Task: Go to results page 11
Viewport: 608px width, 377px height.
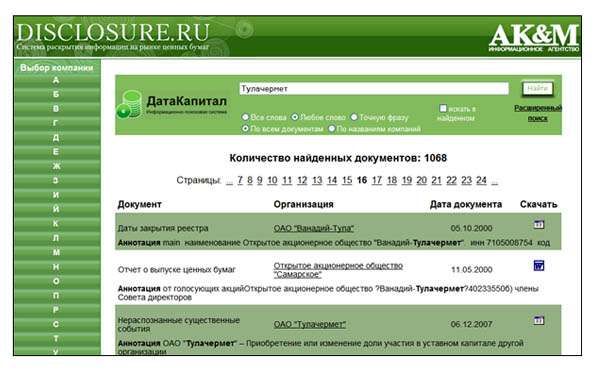Action: tap(287, 180)
